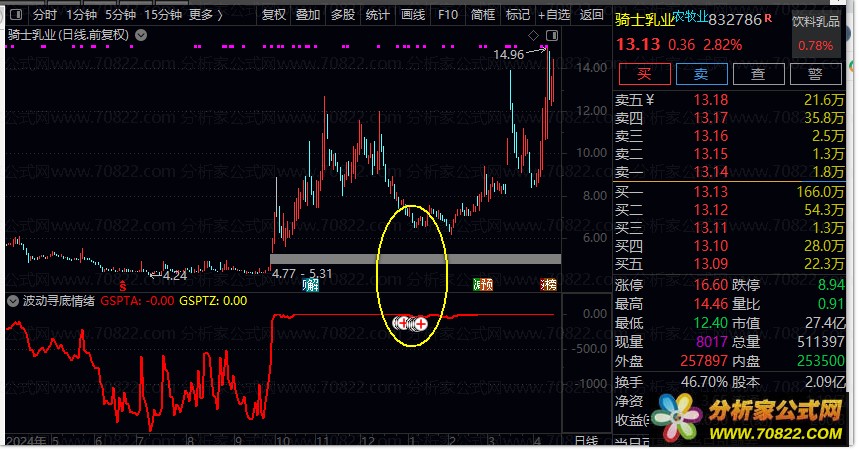
Task: Click the 骑士乳业 stock name in quote panel
Action: (x=644, y=20)
